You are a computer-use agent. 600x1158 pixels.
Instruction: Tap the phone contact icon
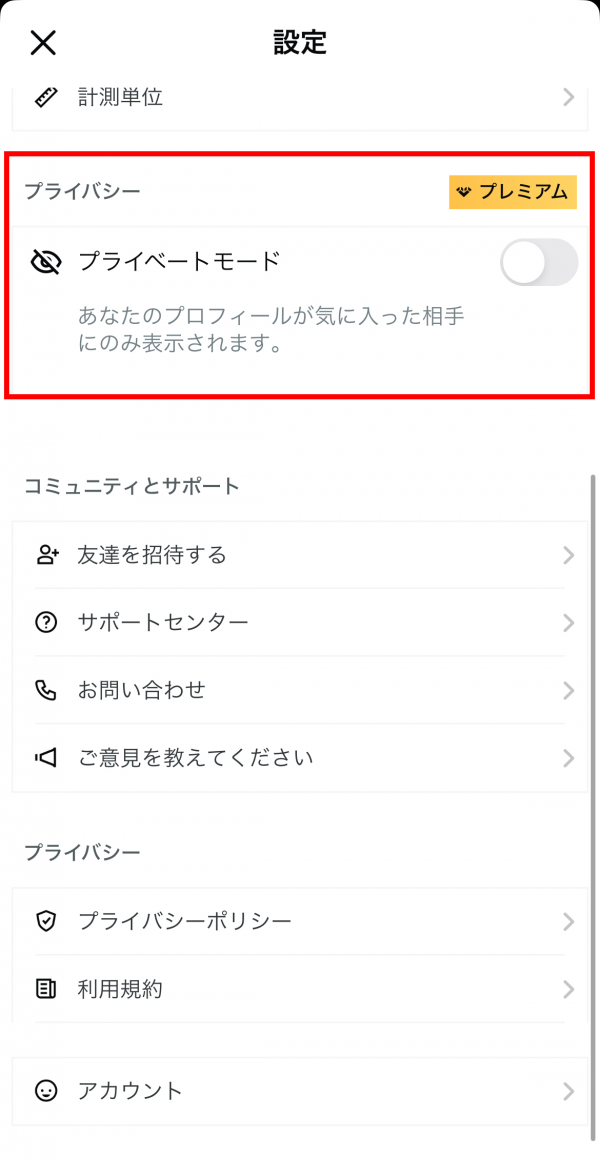coord(46,690)
